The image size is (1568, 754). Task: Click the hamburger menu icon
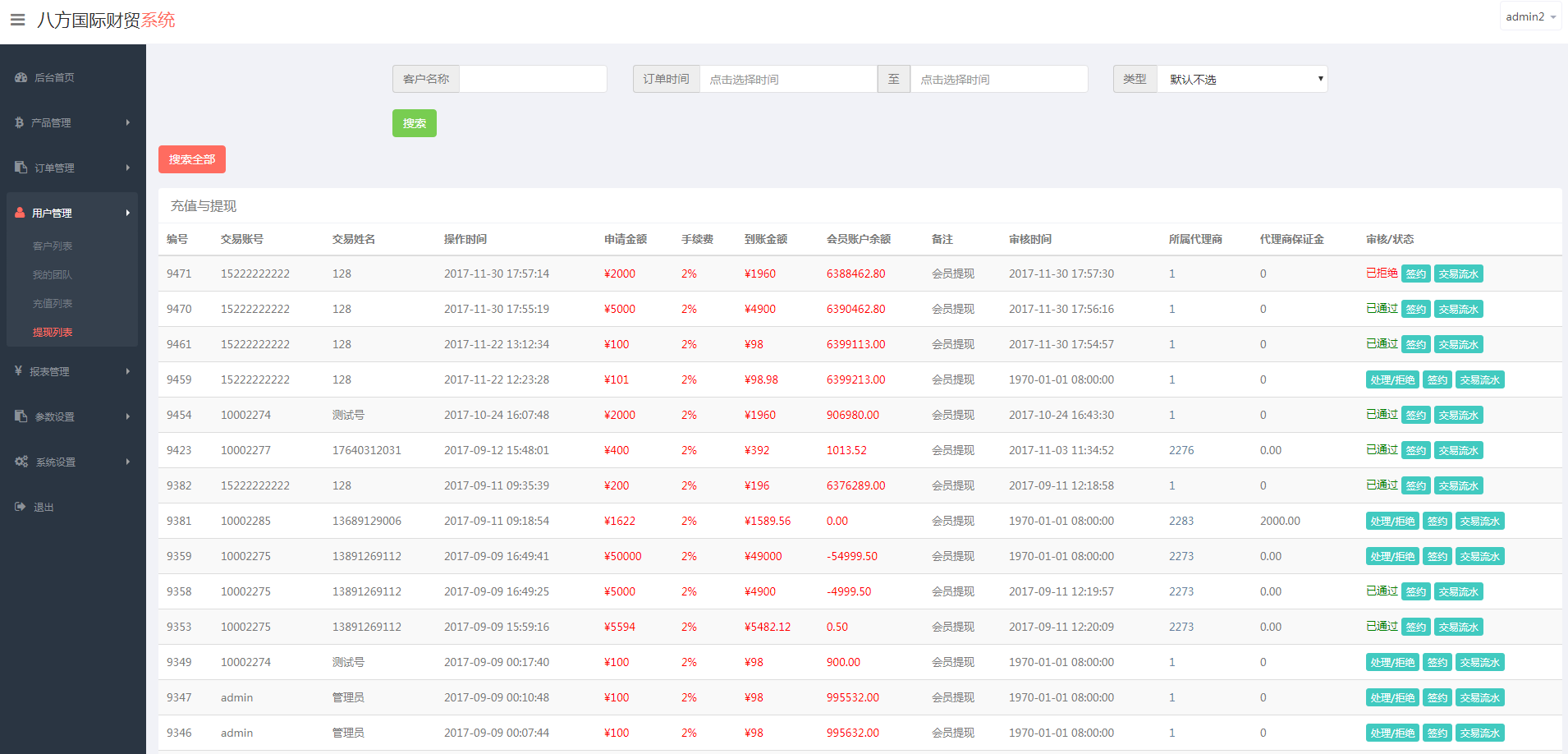[x=17, y=20]
